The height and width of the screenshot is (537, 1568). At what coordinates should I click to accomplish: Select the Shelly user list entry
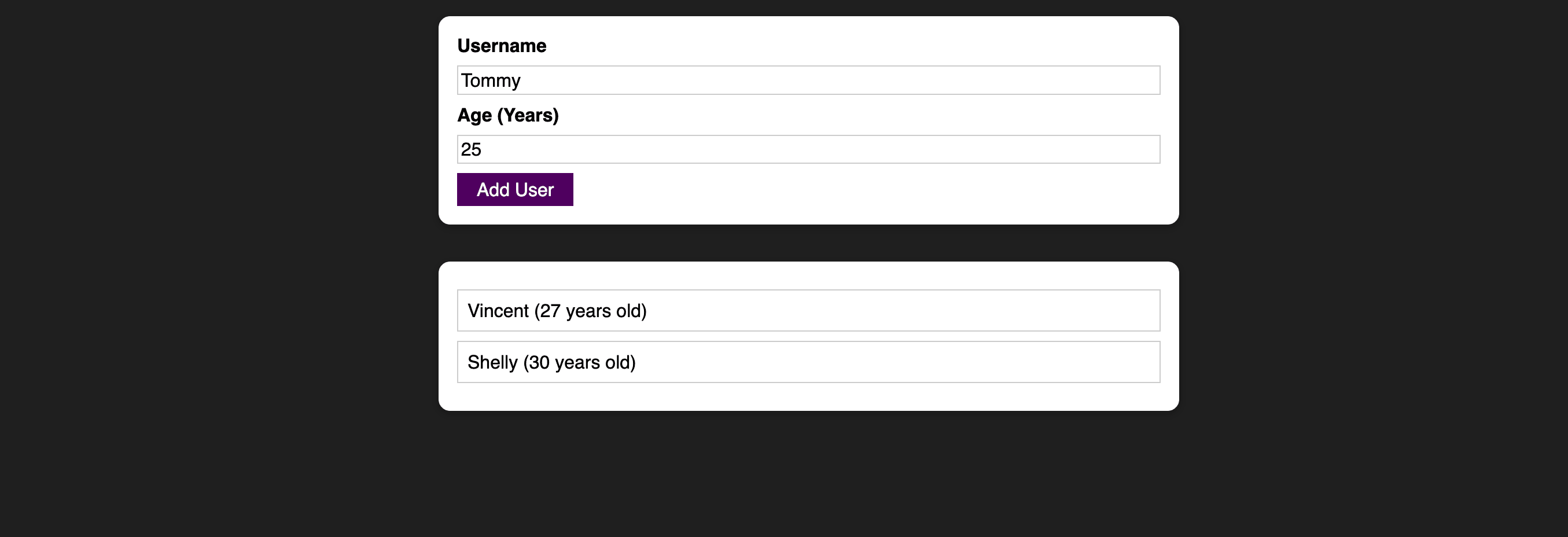coord(808,362)
